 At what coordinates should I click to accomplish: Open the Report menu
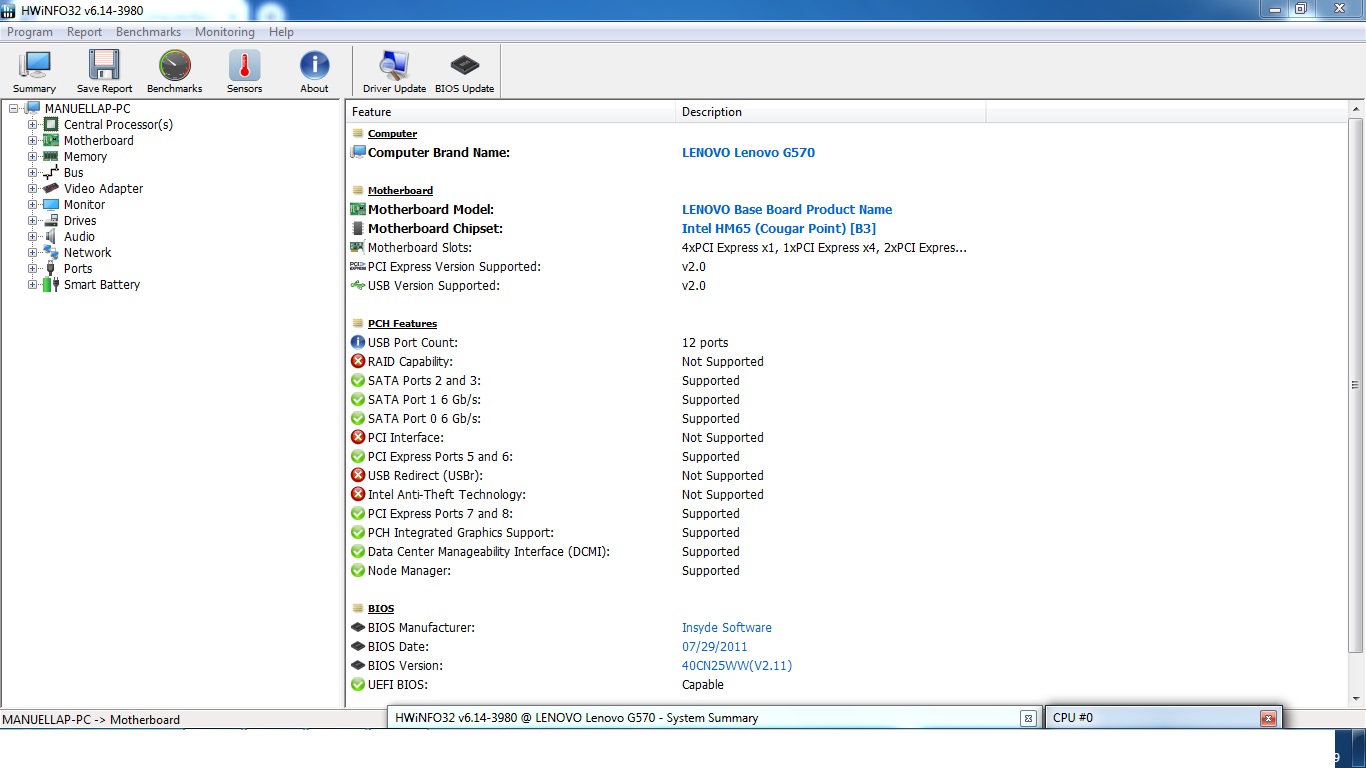pos(84,32)
